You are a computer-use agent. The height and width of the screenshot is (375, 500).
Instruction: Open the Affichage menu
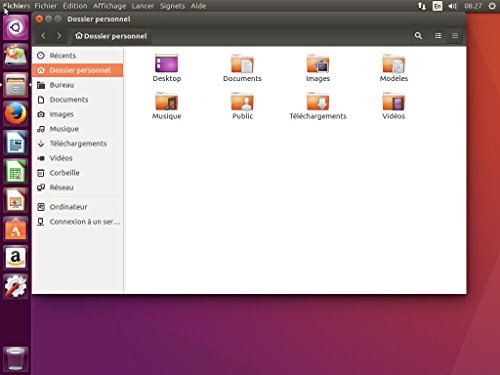[x=110, y=6]
